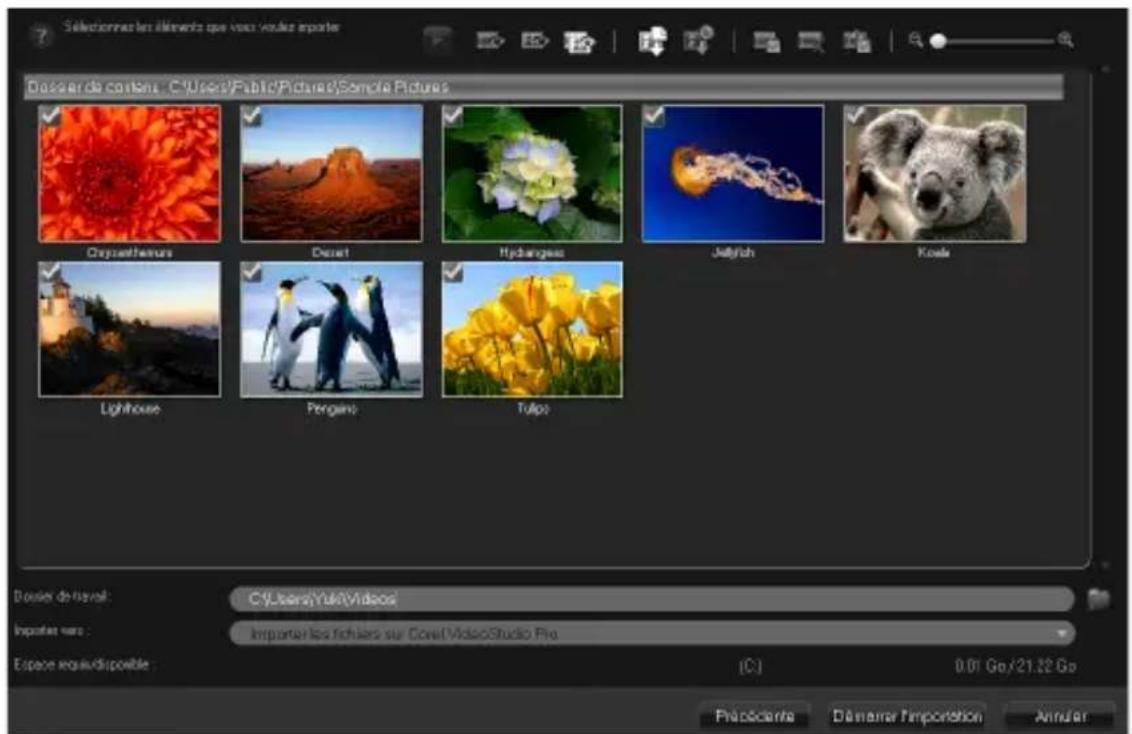Select the flag marking icon on toolbar

click(438, 37)
